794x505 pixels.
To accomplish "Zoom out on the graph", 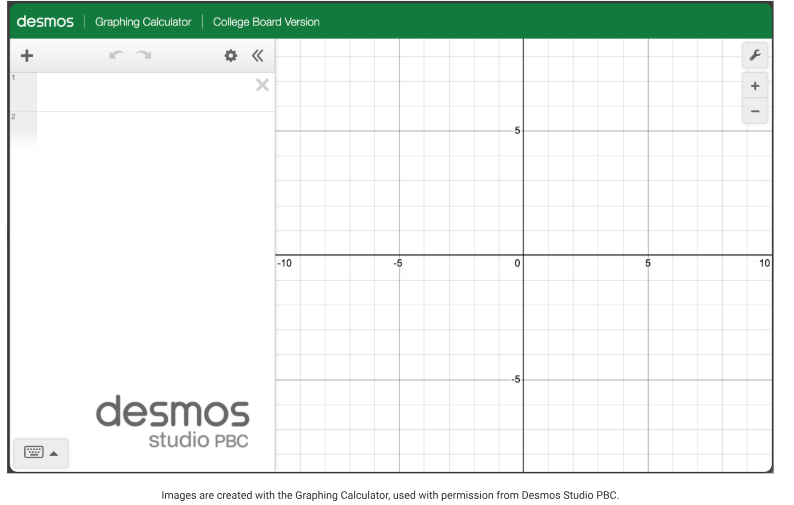I will 755,111.
